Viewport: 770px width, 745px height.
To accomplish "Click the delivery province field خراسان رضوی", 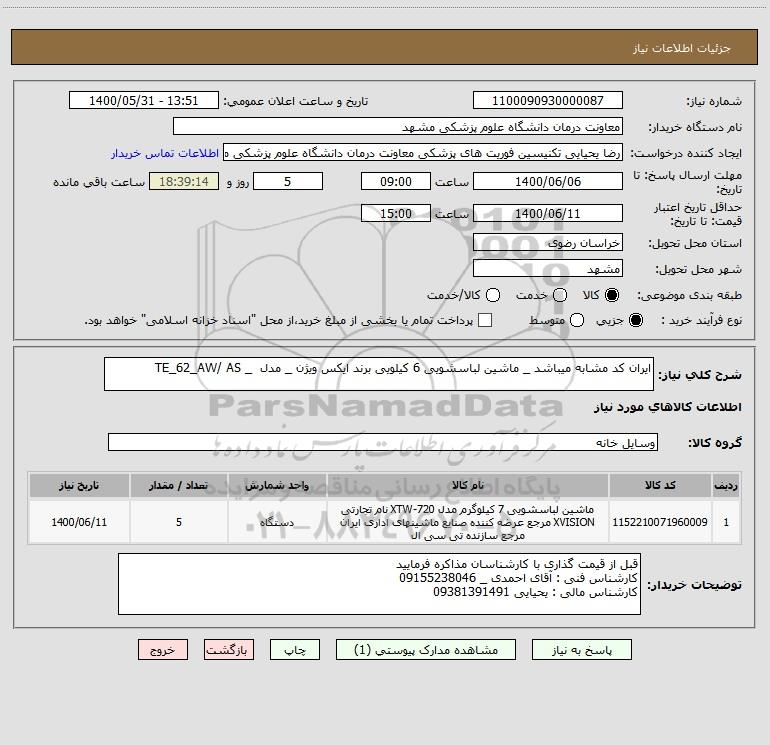I will coord(548,242).
